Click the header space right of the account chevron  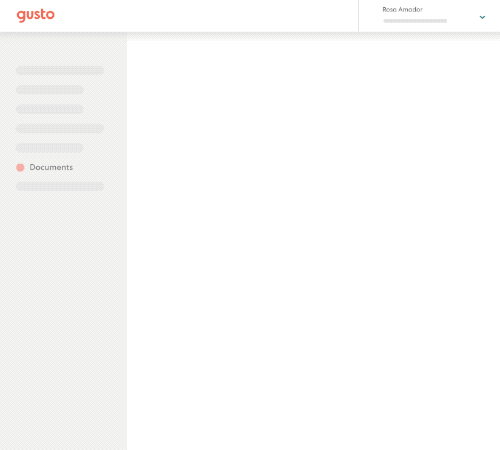(493, 16)
